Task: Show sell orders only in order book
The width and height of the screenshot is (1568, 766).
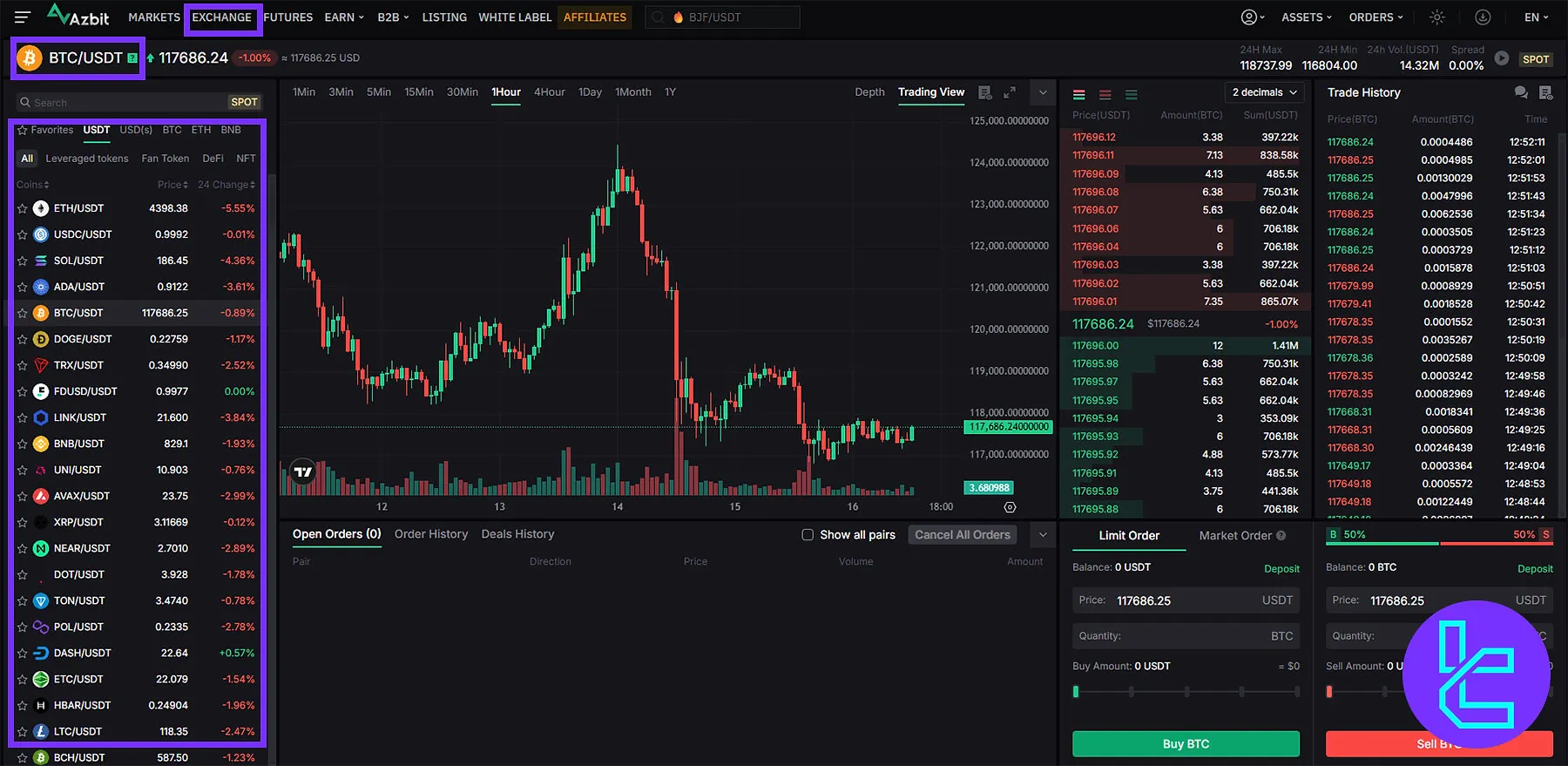Action: tap(1105, 94)
